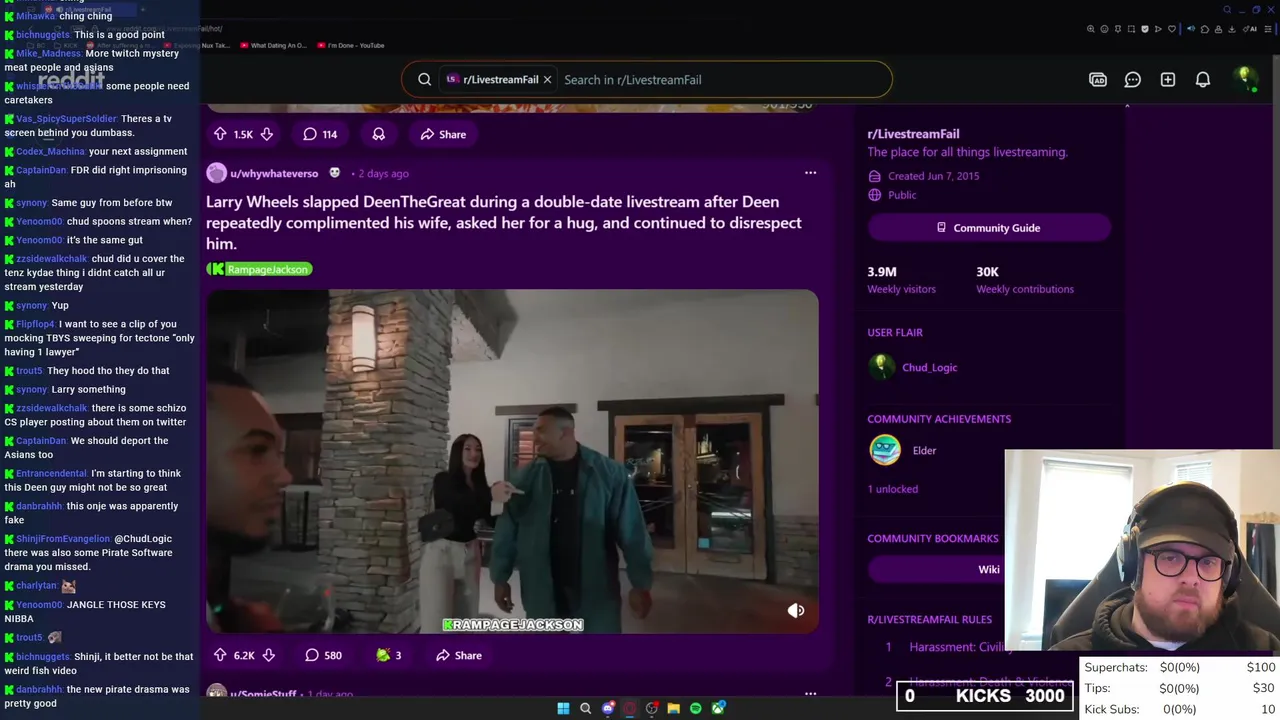The height and width of the screenshot is (720, 1280).
Task: Downvote the post with 6.2K score
Action: tap(268, 655)
